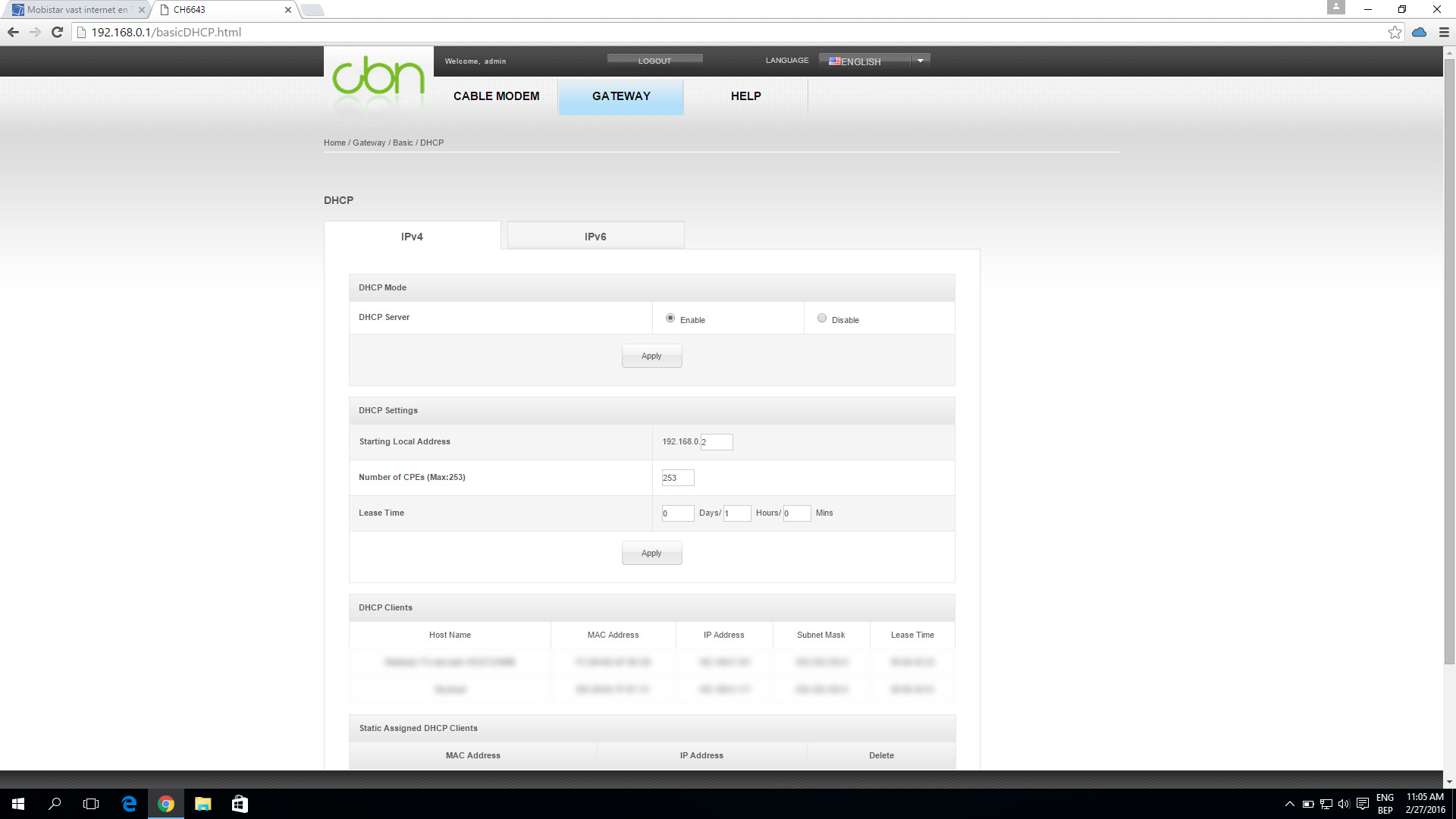Screen dimensions: 1456x819
Task: Bookmark page with star icon
Action: [x=1395, y=32]
